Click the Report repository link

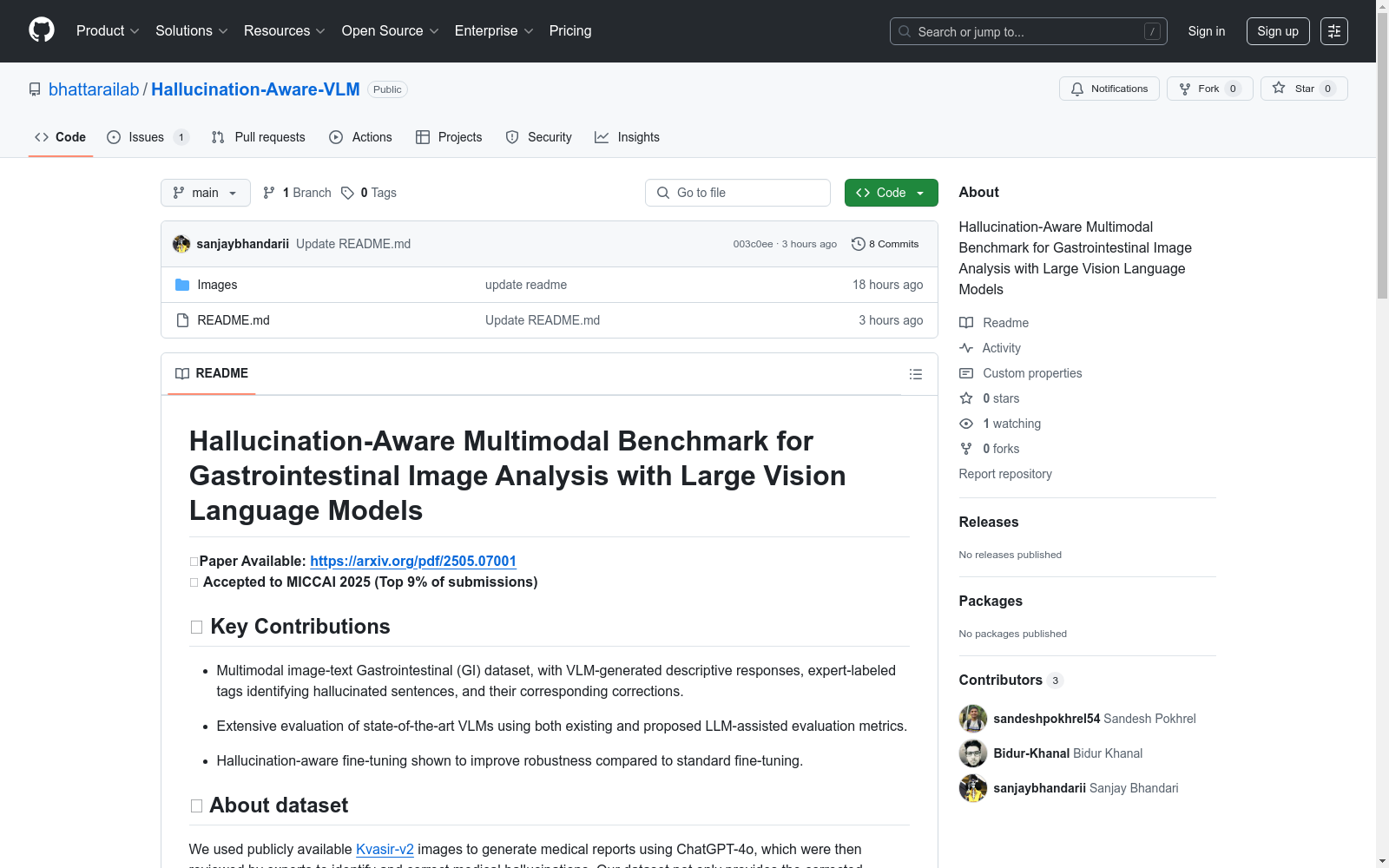(1005, 474)
